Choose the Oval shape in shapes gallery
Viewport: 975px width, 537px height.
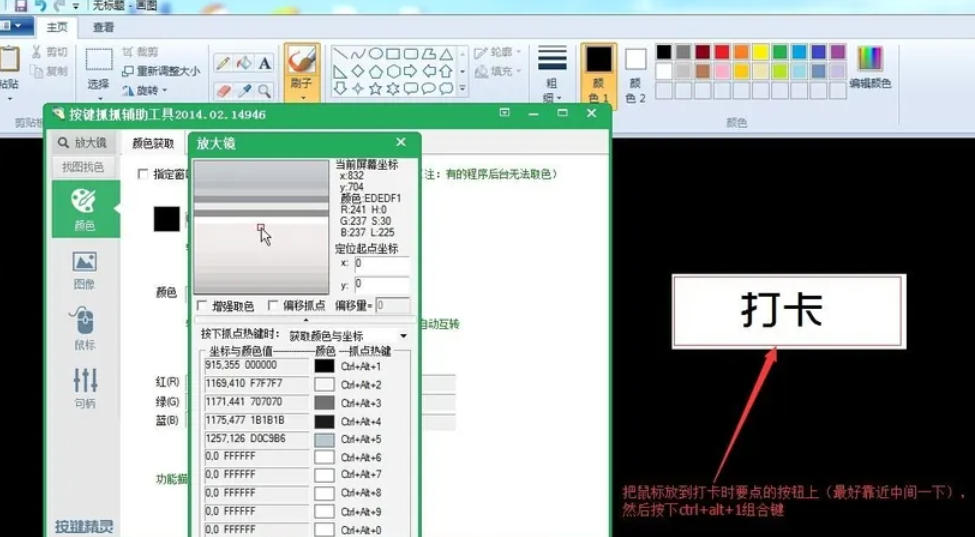375,54
